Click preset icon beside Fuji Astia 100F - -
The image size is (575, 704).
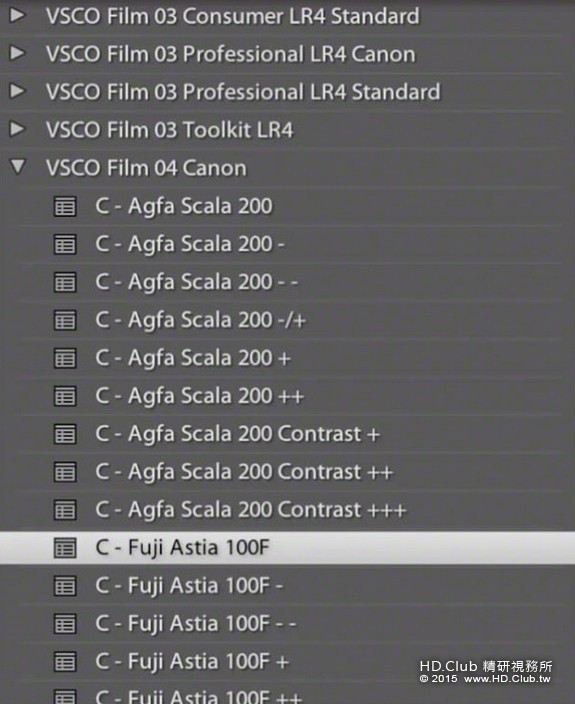point(65,624)
